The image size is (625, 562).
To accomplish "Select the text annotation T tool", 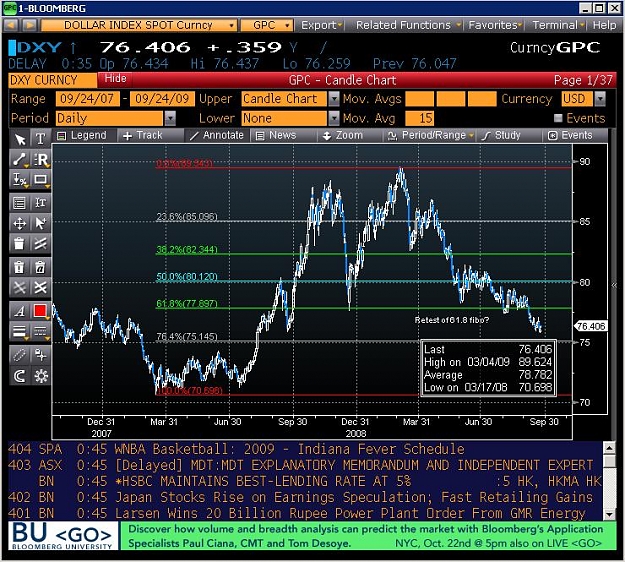I will point(40,139).
